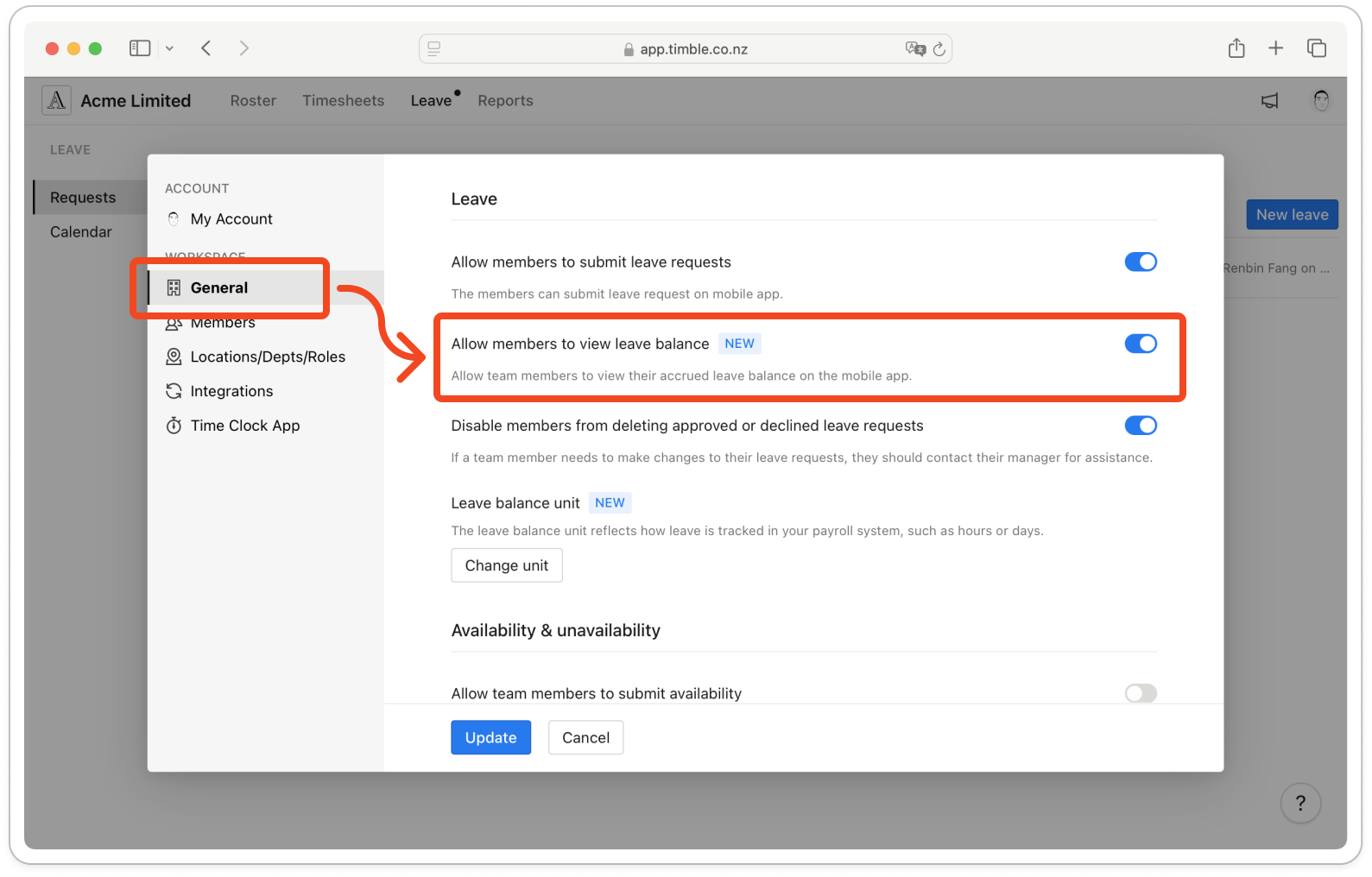Click the translate icon in the address bar
1372x877 pixels.
915,49
